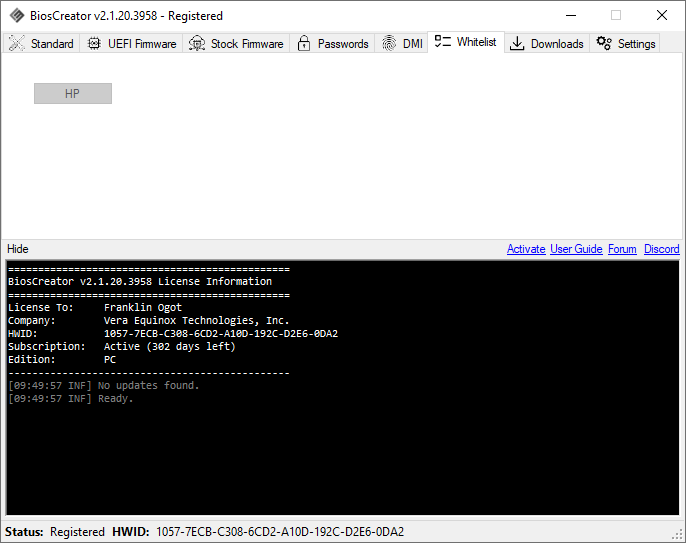Hide the log console panel
Image resolution: width=686 pixels, height=543 pixels.
18,249
